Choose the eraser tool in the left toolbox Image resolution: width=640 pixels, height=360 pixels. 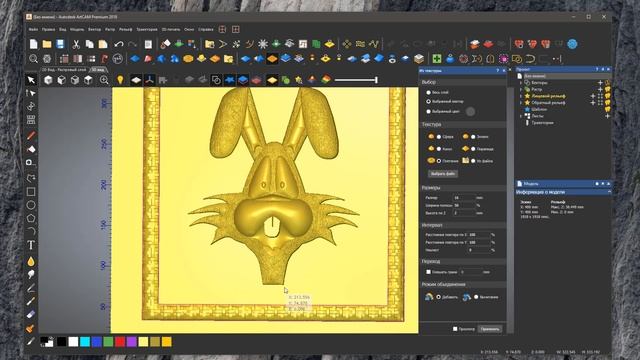(31, 314)
